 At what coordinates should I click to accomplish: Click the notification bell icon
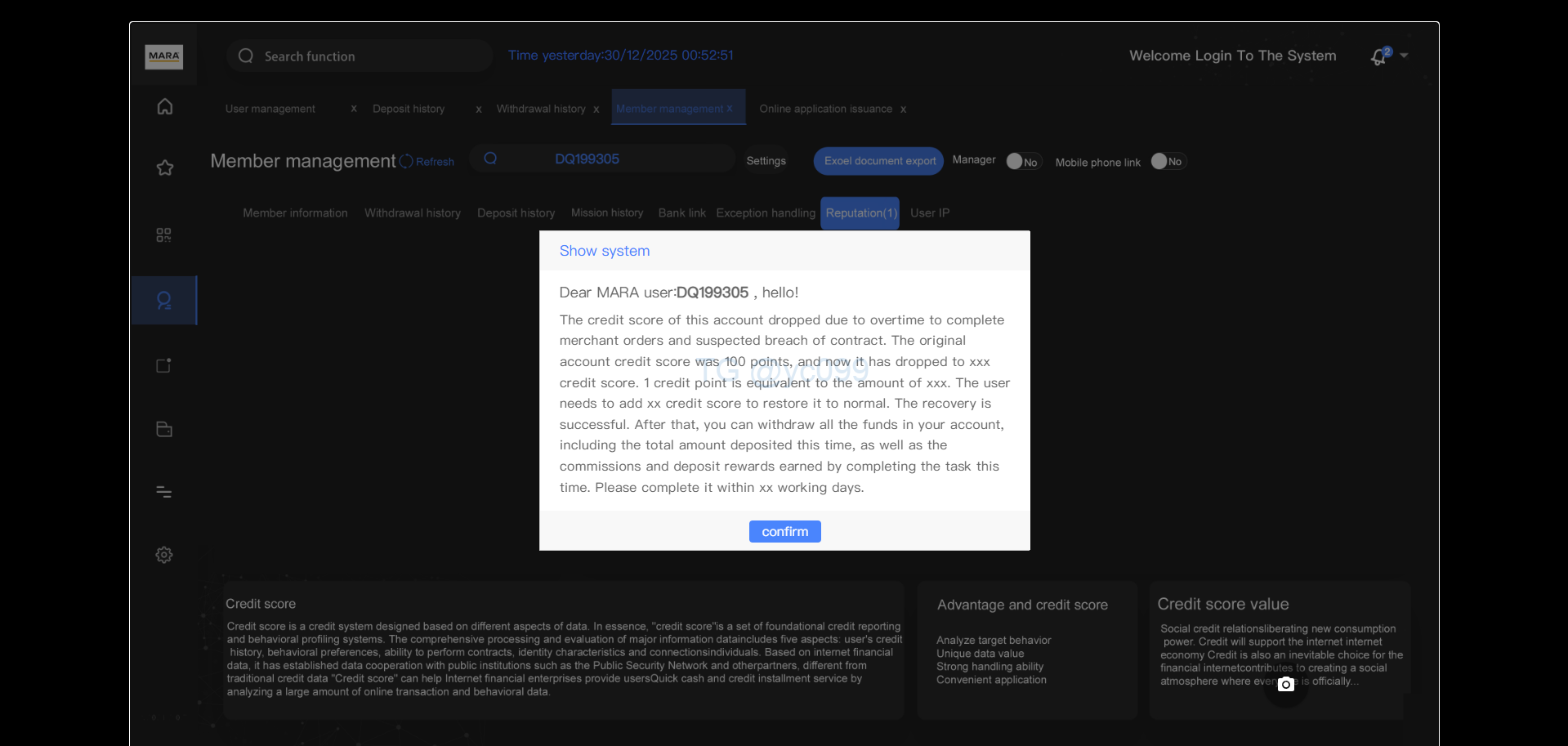(1379, 56)
